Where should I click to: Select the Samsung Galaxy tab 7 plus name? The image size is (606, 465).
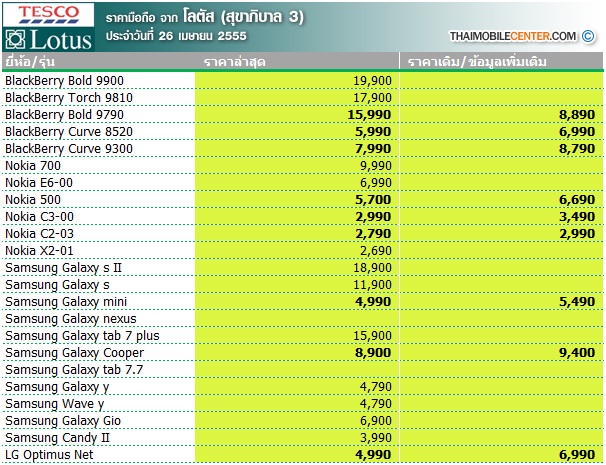click(x=82, y=336)
